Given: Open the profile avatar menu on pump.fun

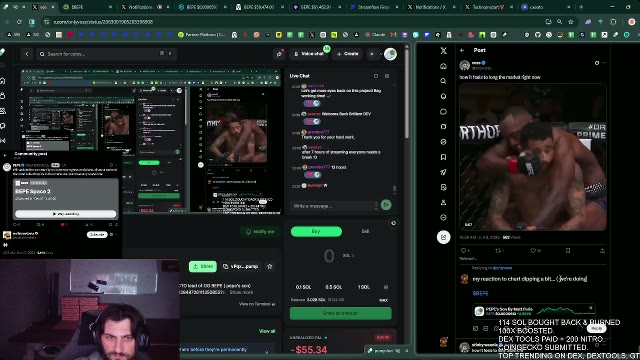Looking at the screenshot, I should point(390,54).
